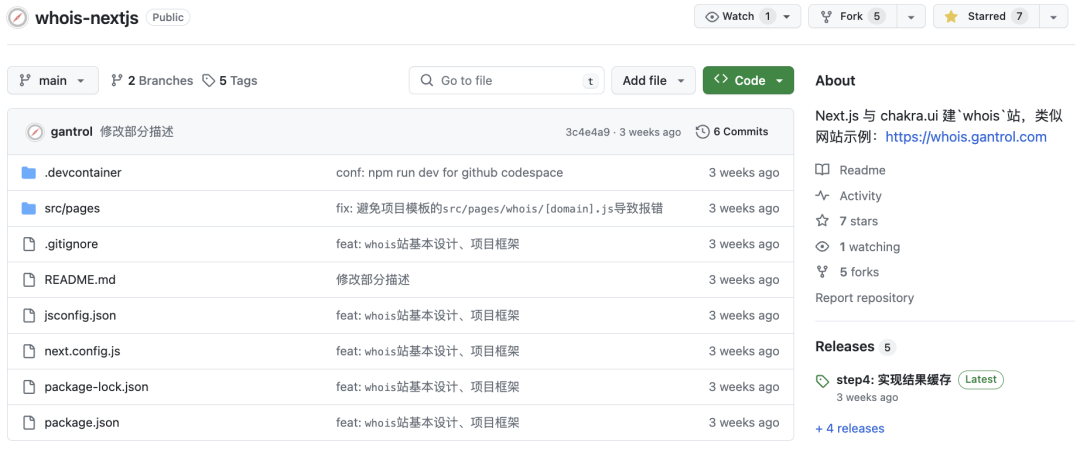View the 6 Commits history
Viewport: 1080px width, 449px height.
click(x=732, y=132)
